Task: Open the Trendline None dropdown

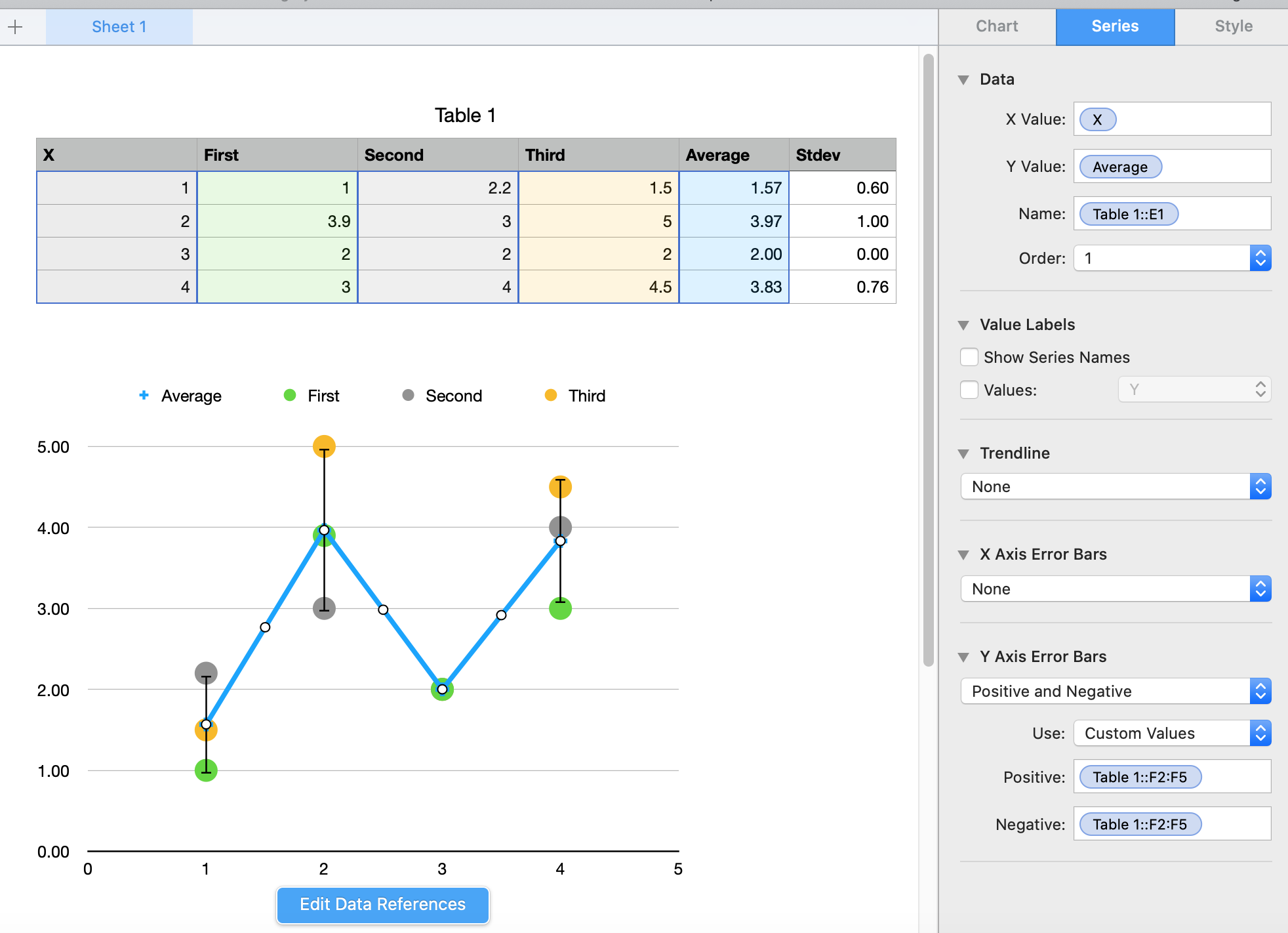Action: point(1115,487)
